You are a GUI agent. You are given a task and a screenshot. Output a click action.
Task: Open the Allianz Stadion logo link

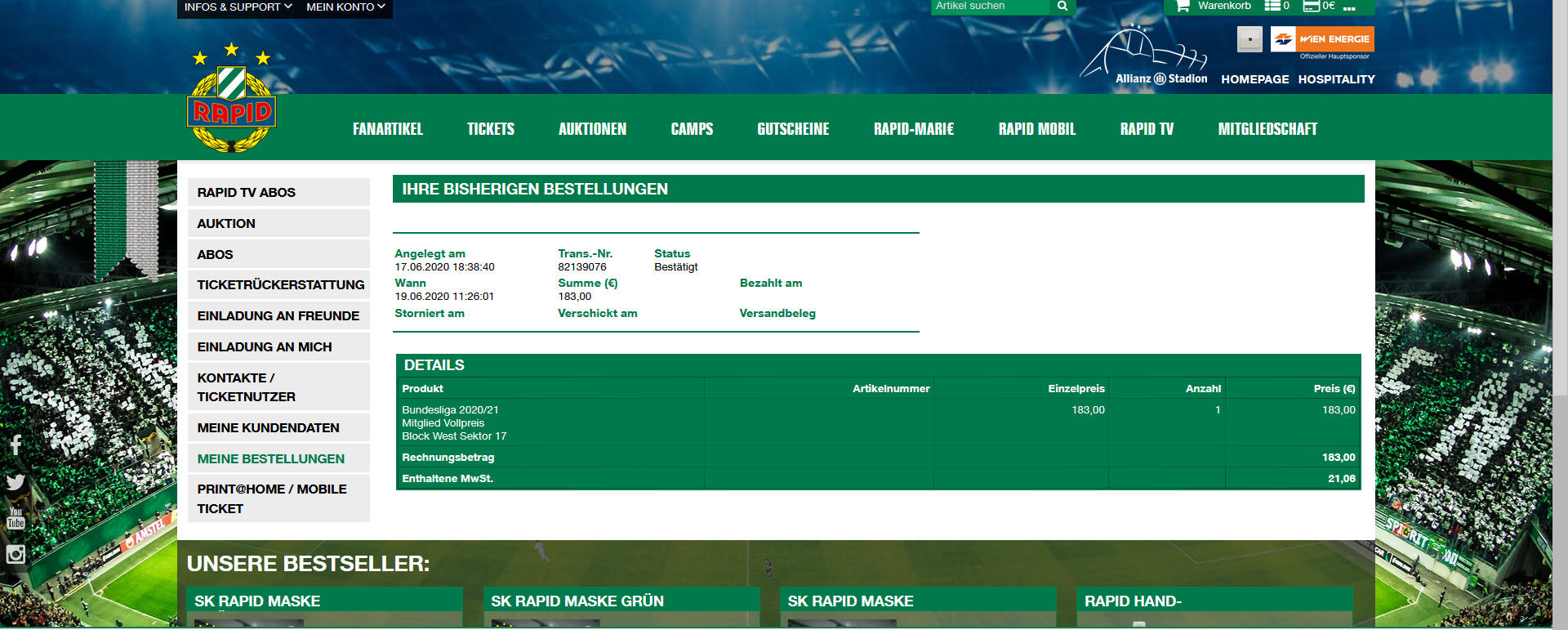point(1144,54)
